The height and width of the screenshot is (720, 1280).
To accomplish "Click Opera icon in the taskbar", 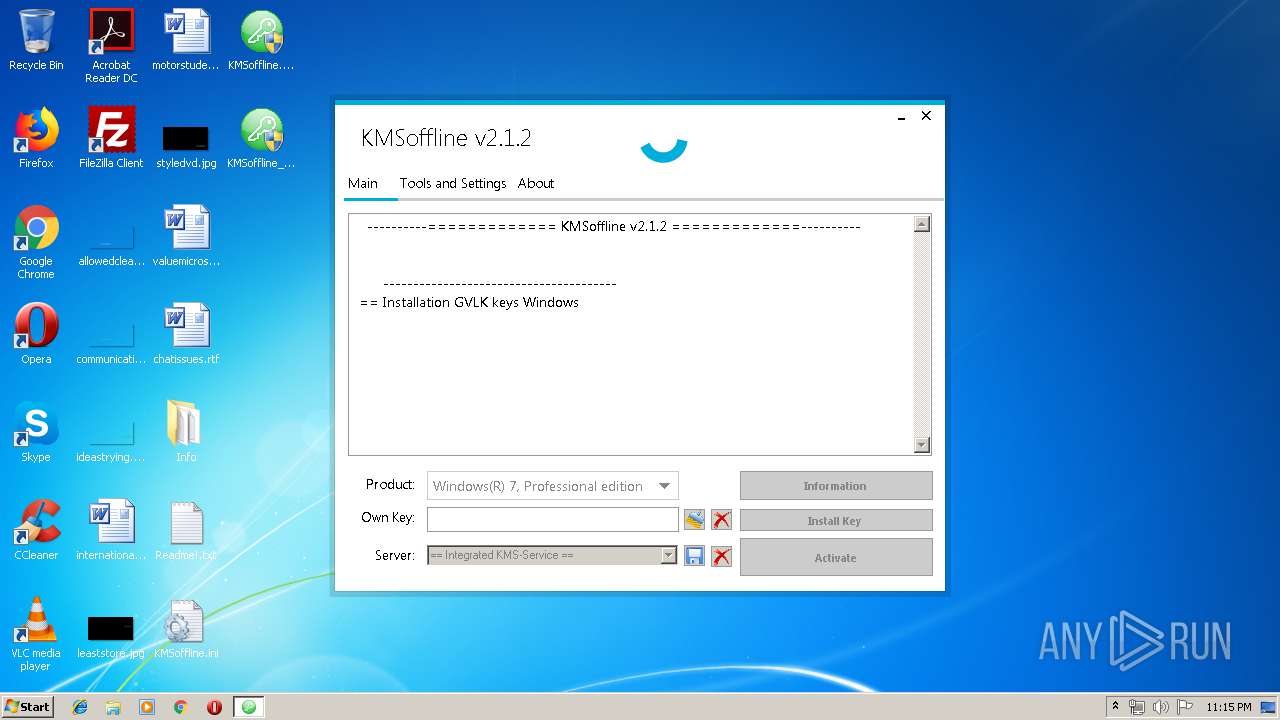I will [x=214, y=707].
